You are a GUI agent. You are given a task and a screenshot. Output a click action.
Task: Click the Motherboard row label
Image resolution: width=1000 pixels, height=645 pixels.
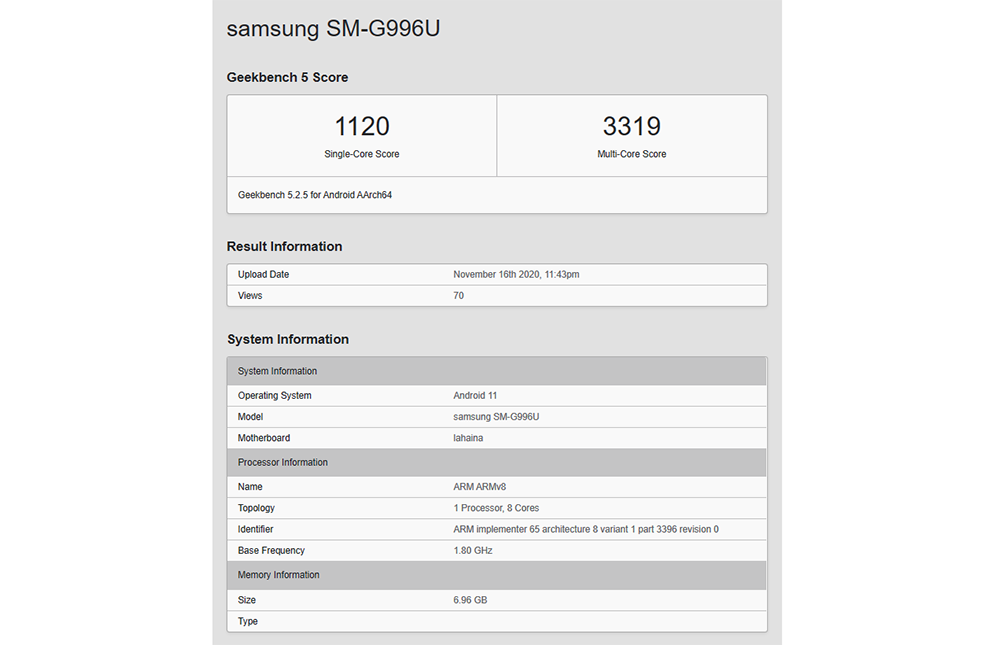[264, 438]
